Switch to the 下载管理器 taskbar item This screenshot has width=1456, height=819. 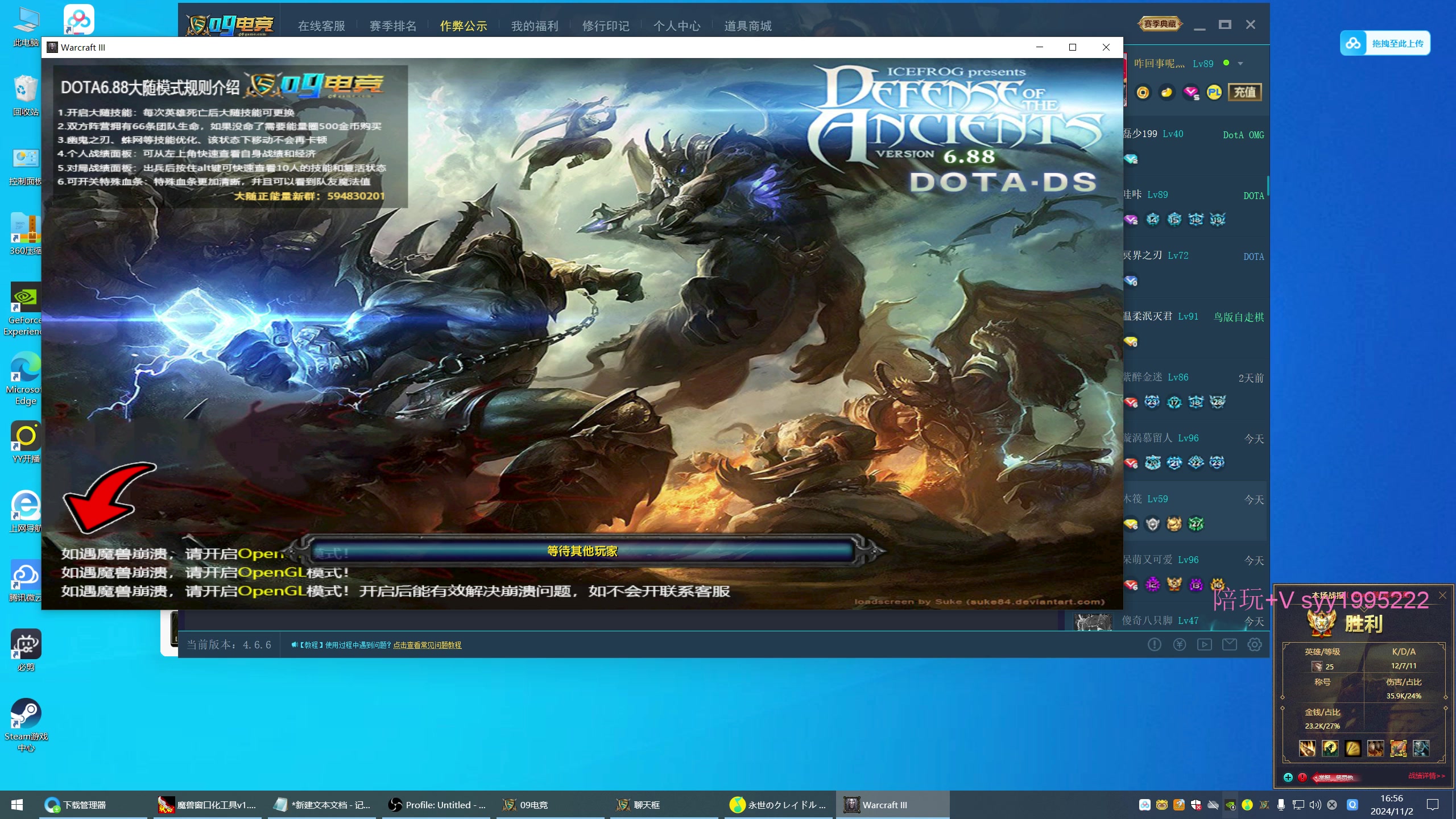tap(94, 805)
